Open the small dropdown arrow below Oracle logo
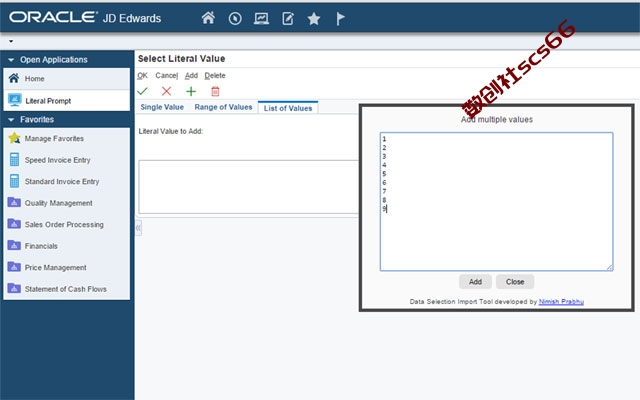 pyautogui.click(x=11, y=41)
